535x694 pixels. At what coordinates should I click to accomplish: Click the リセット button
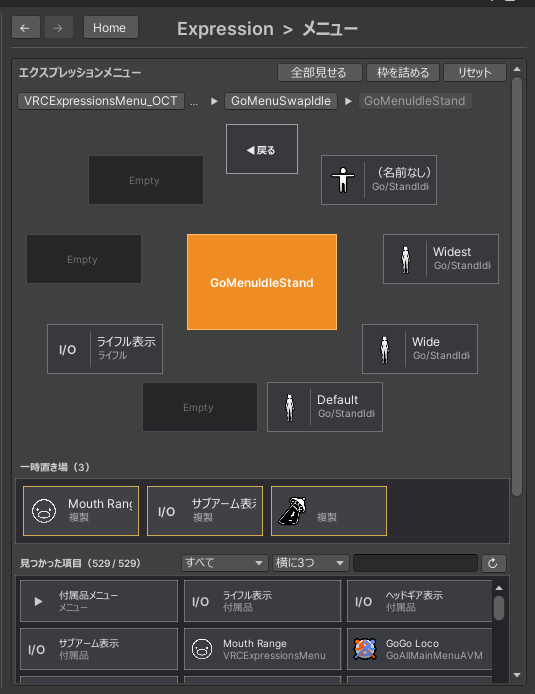[475, 73]
